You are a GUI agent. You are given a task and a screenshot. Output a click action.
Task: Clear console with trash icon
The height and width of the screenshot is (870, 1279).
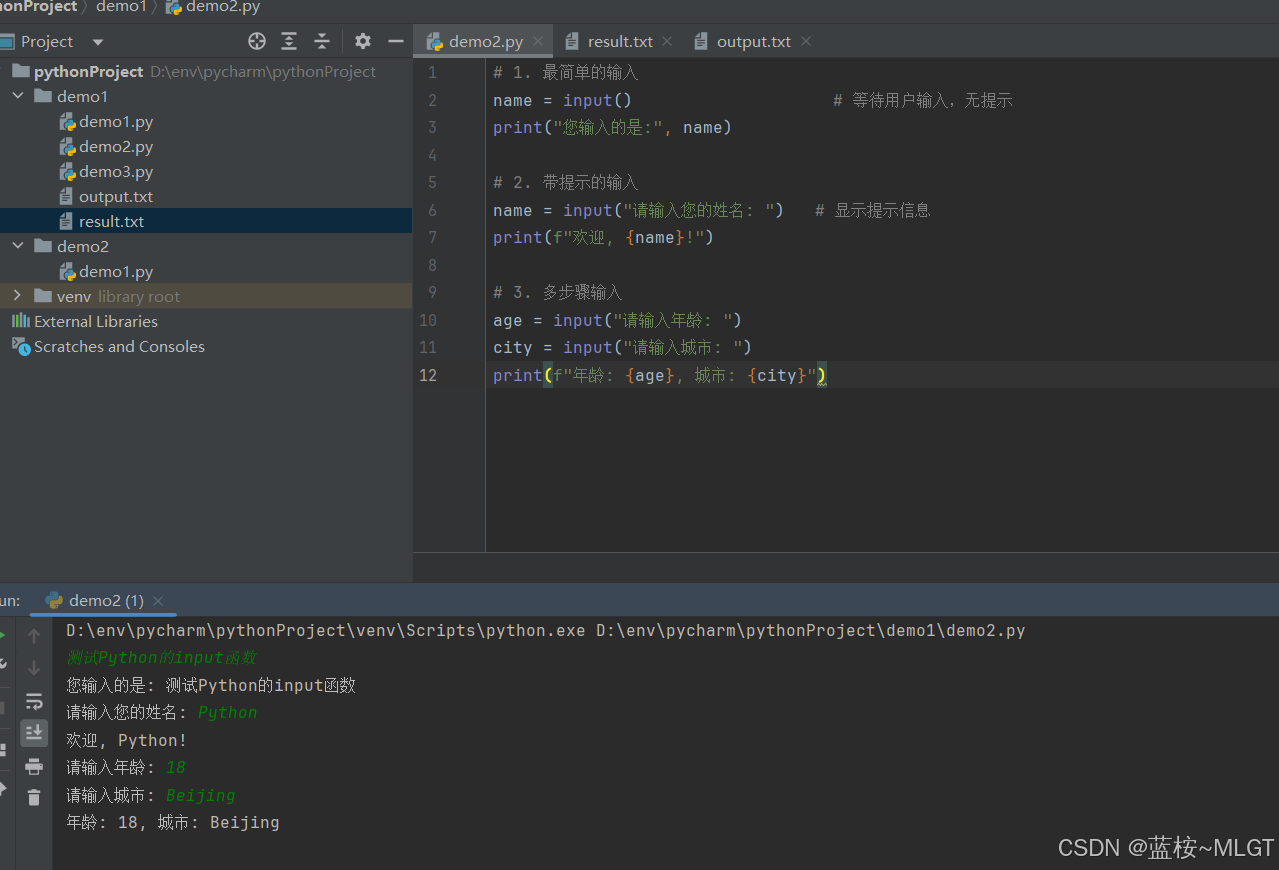34,797
